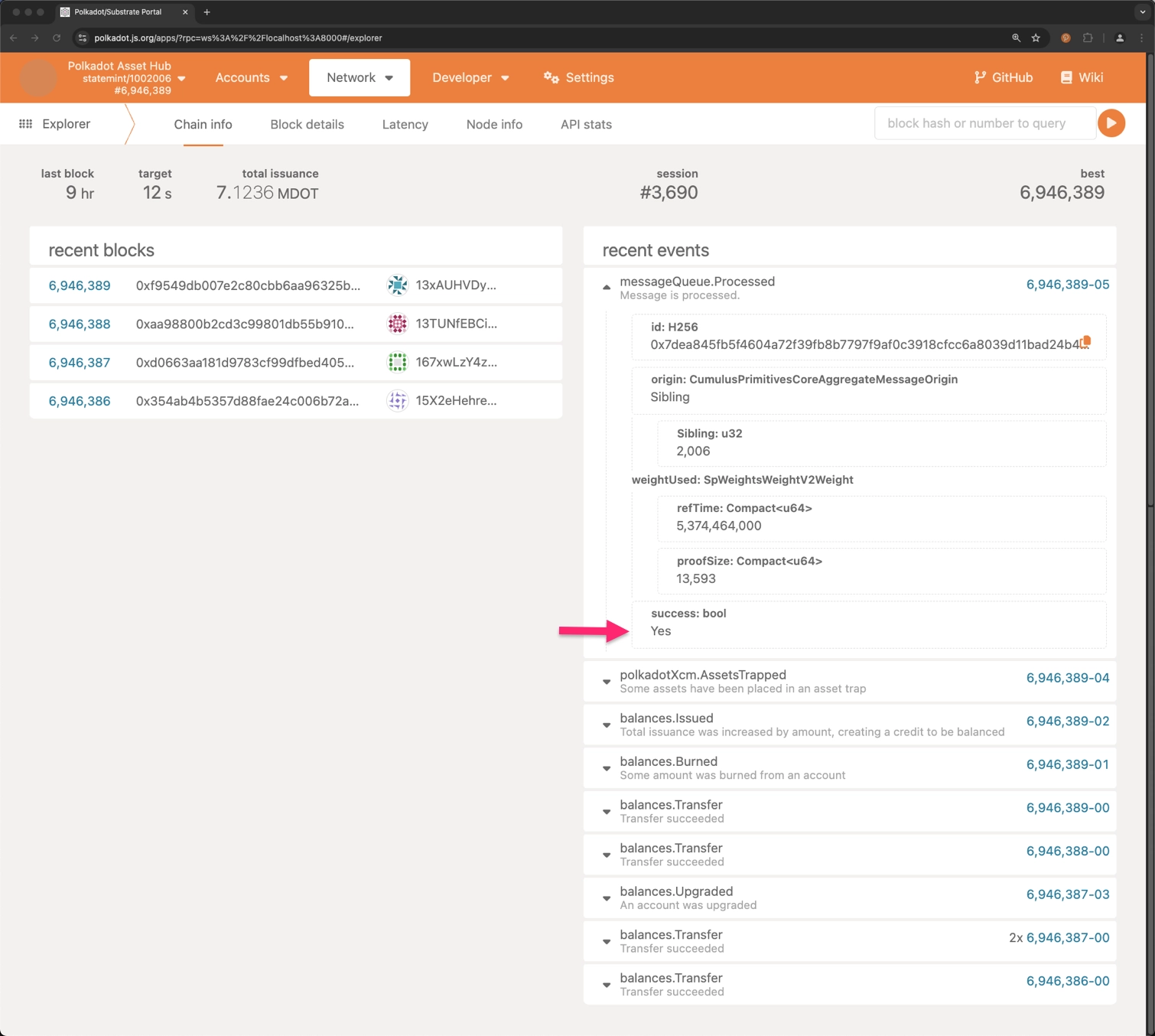This screenshot has width=1155, height=1036.
Task: Click identicon for account 15X2eHehre...
Action: pyautogui.click(x=397, y=400)
